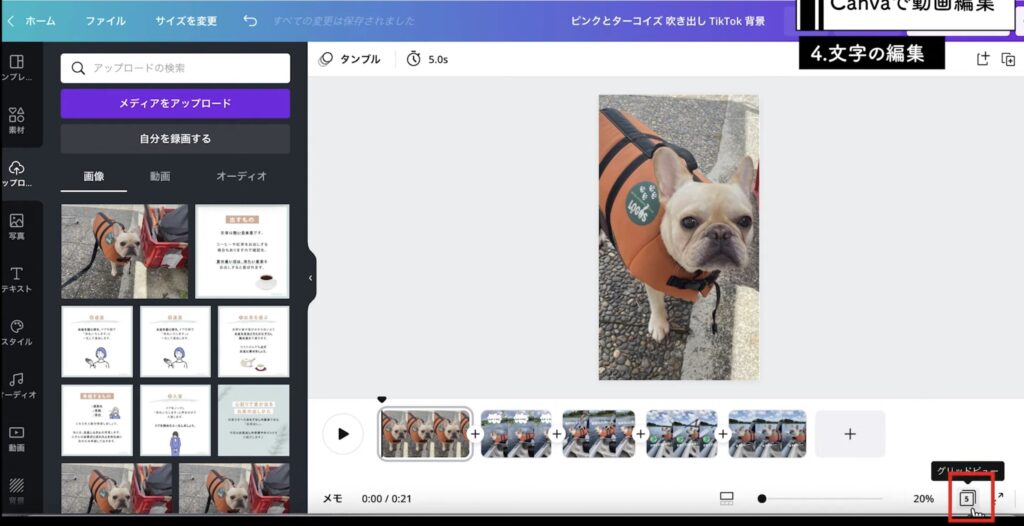Switch to the オーディオ uploads tab
Image resolution: width=1024 pixels, height=526 pixels.
(x=242, y=176)
